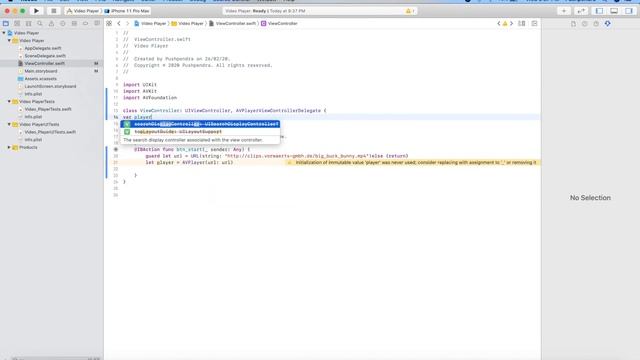
Task: Show the Quick Help inspector
Action: pyautogui.click(x=596, y=24)
